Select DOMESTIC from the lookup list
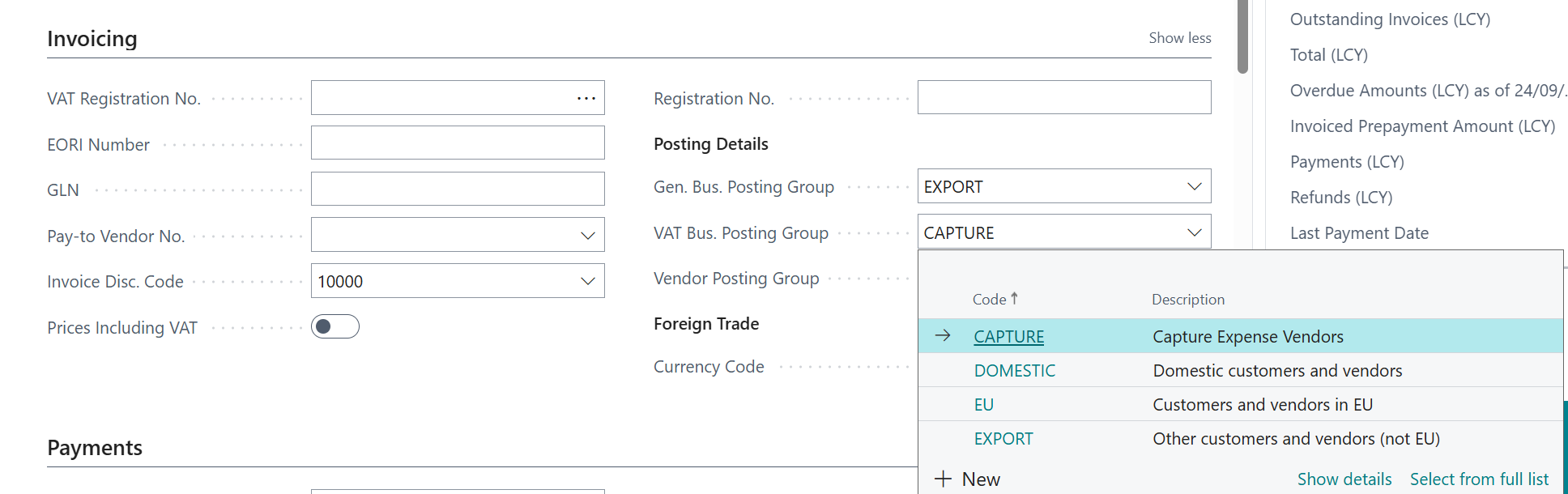 coord(1014,371)
